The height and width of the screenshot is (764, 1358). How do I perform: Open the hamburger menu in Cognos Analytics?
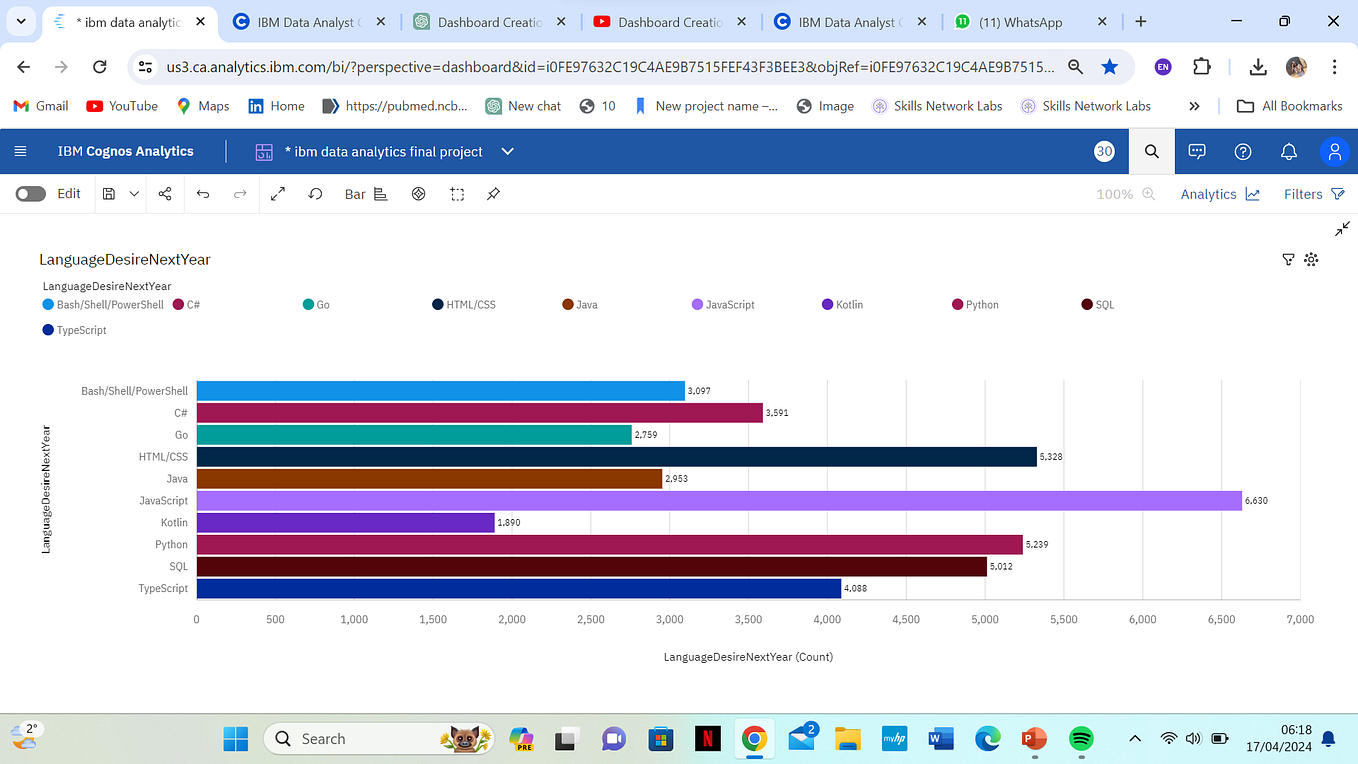pyautogui.click(x=20, y=151)
